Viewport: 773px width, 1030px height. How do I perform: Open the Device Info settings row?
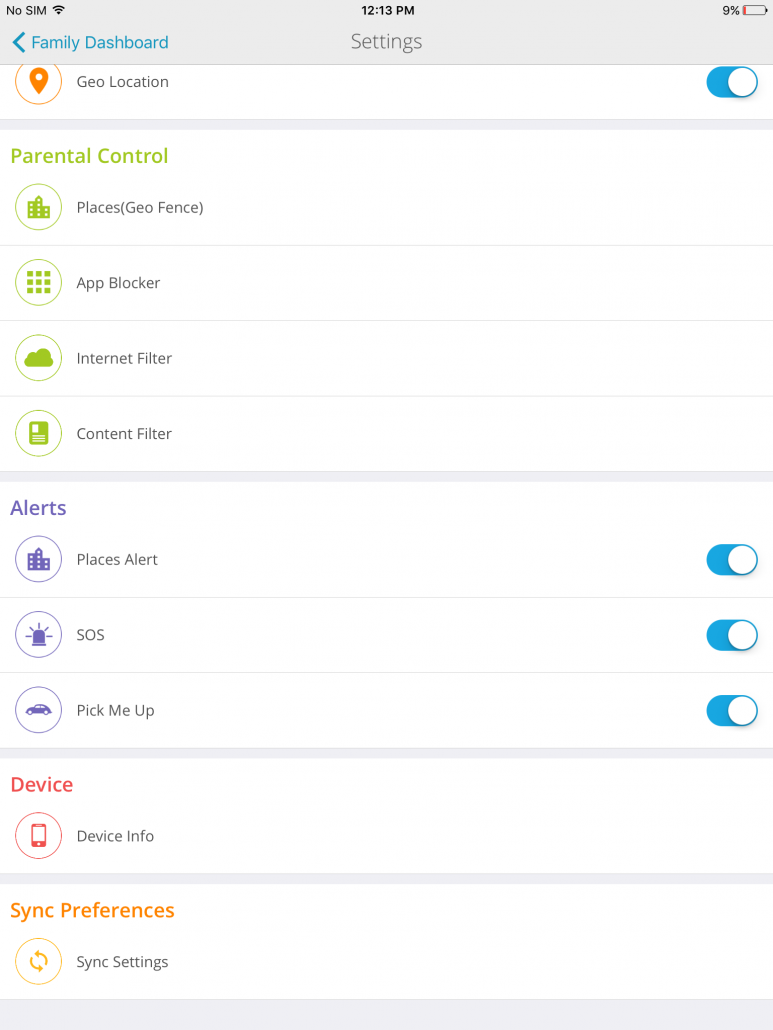(300, 836)
